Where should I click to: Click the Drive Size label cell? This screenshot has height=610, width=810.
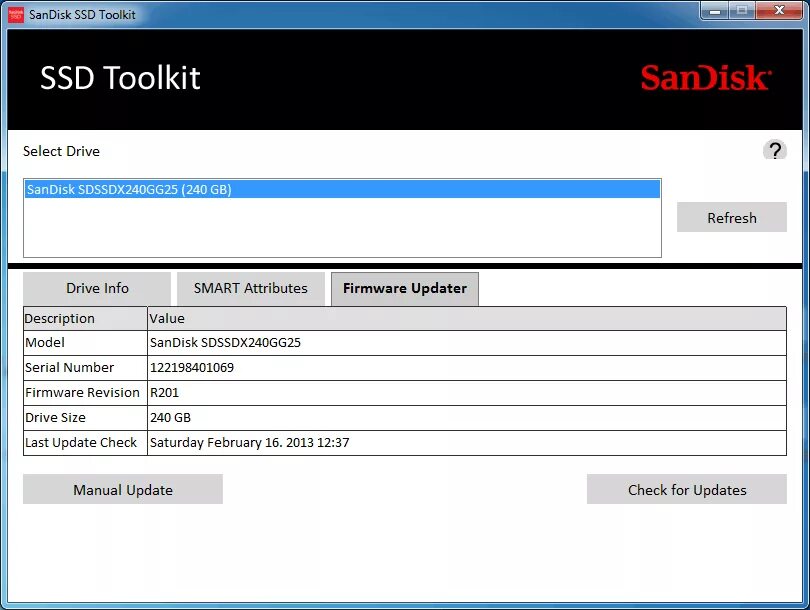(85, 417)
